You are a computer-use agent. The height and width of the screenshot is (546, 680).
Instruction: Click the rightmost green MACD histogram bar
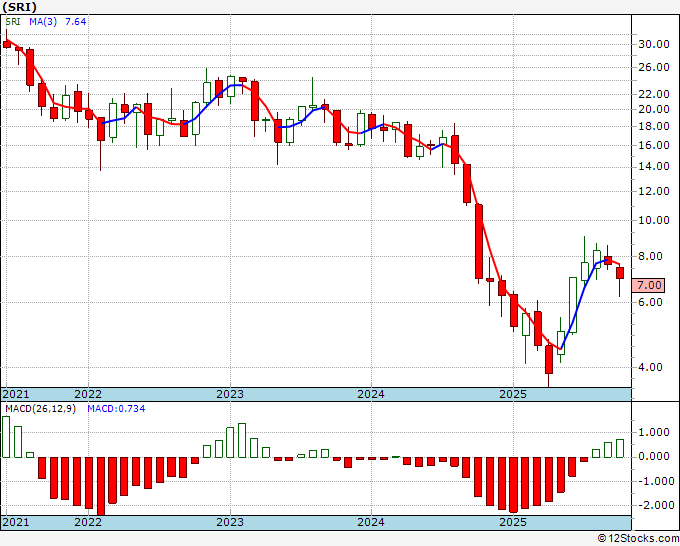(620, 448)
